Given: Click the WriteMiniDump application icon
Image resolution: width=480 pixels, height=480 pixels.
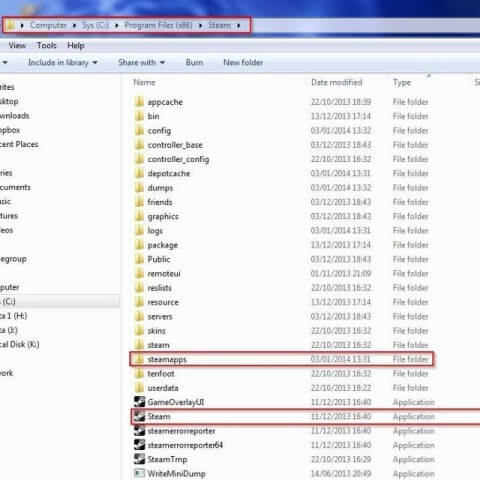Looking at the screenshot, I should click(x=139, y=473).
